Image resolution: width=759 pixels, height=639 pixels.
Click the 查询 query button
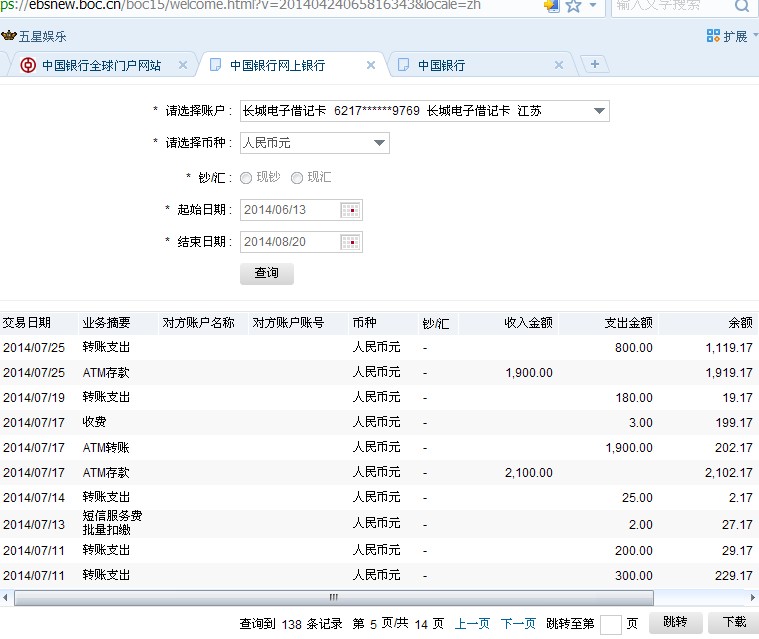tap(267, 273)
